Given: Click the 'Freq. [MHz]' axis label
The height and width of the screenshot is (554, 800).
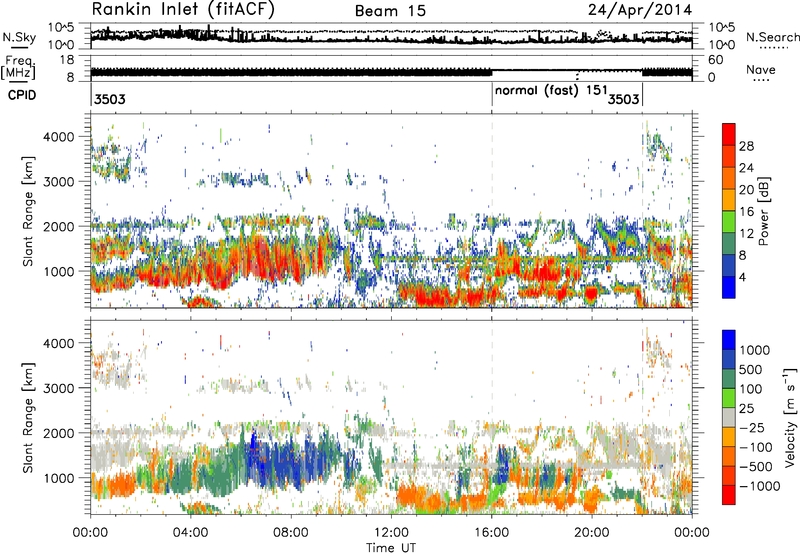Looking at the screenshot, I should (x=18, y=67).
